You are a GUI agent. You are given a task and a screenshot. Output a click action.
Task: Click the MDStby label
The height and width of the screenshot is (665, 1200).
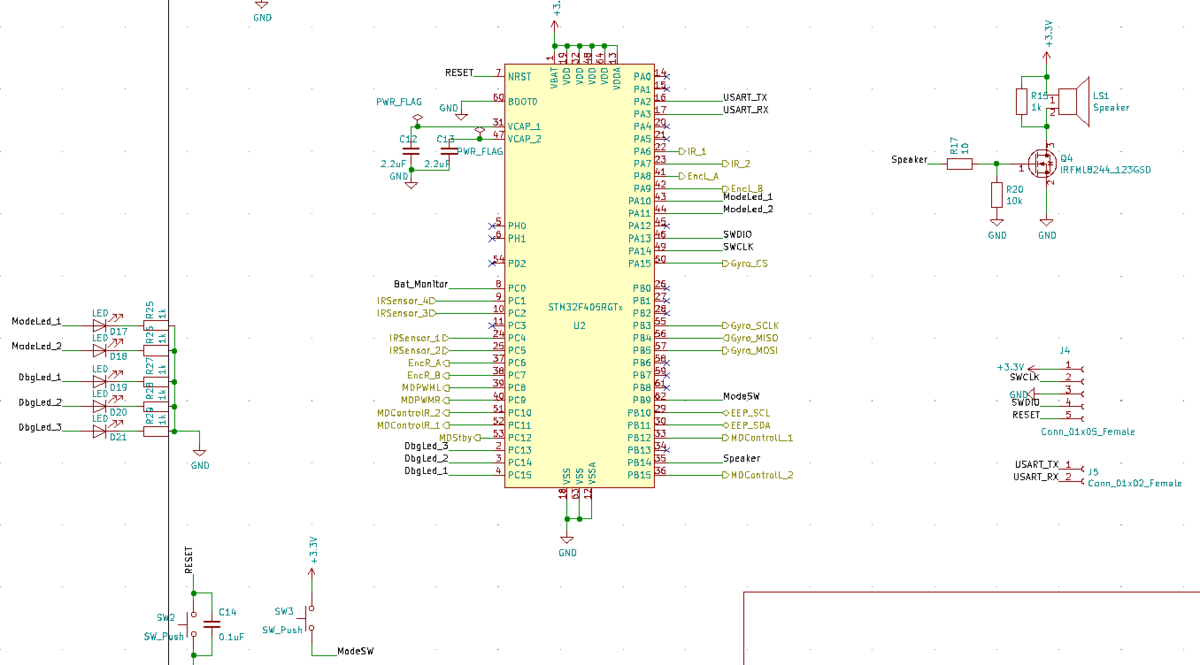point(460,437)
